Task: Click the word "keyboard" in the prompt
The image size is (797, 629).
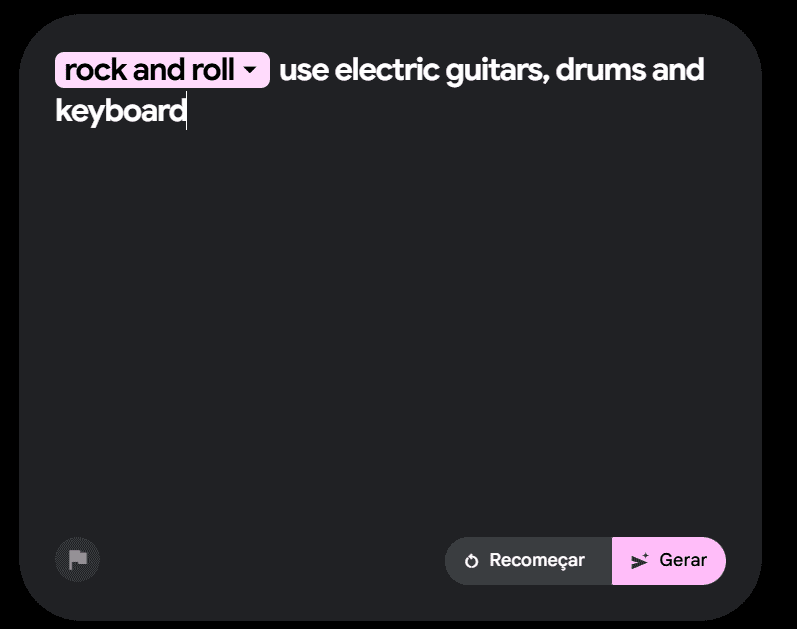Action: pos(120,111)
